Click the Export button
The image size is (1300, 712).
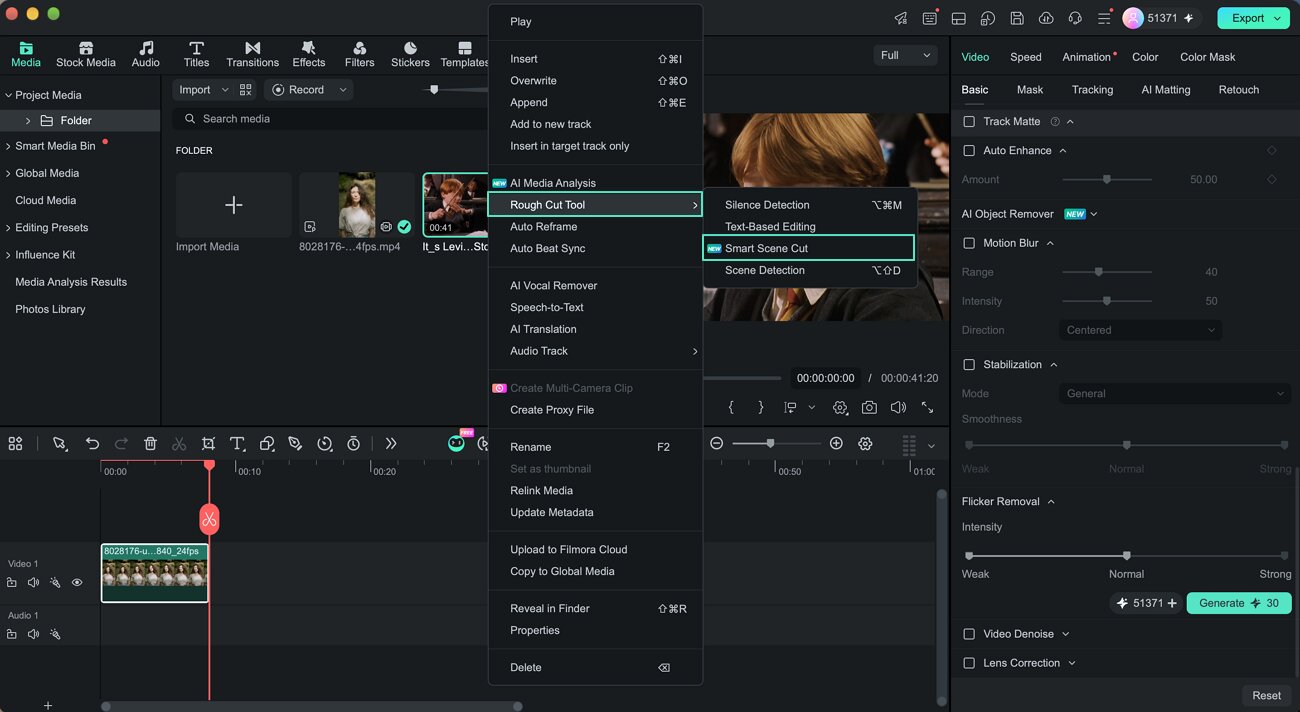[1253, 18]
